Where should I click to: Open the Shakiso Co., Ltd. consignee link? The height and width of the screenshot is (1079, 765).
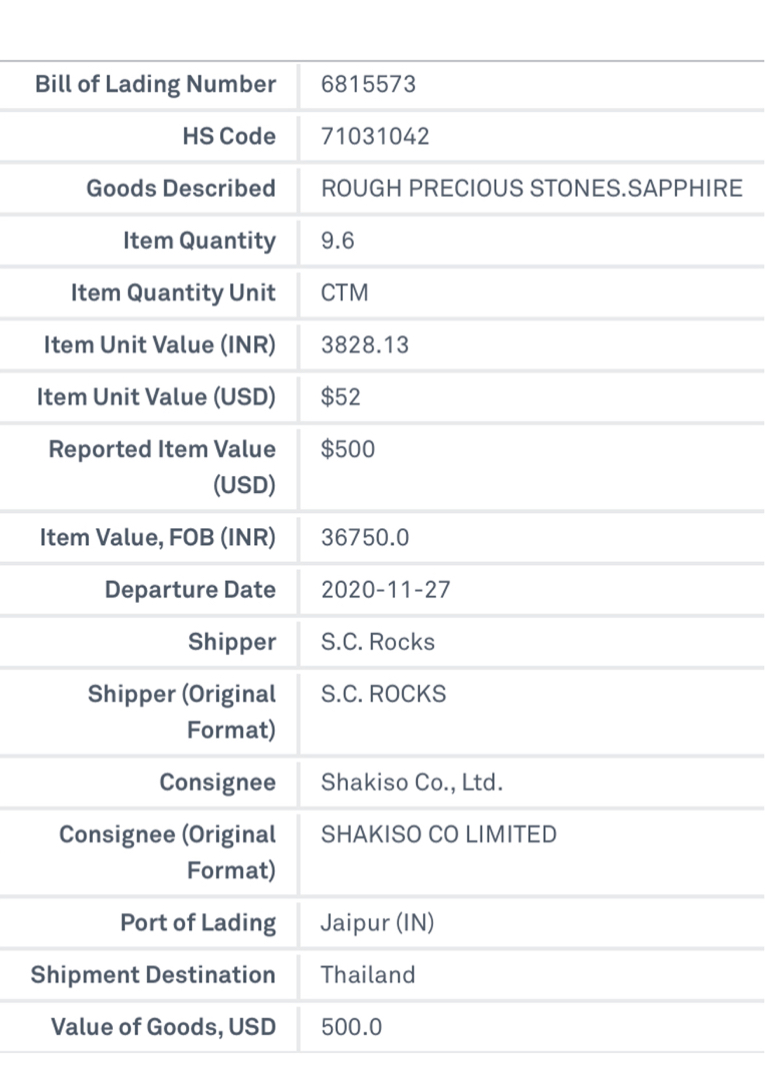coord(411,784)
